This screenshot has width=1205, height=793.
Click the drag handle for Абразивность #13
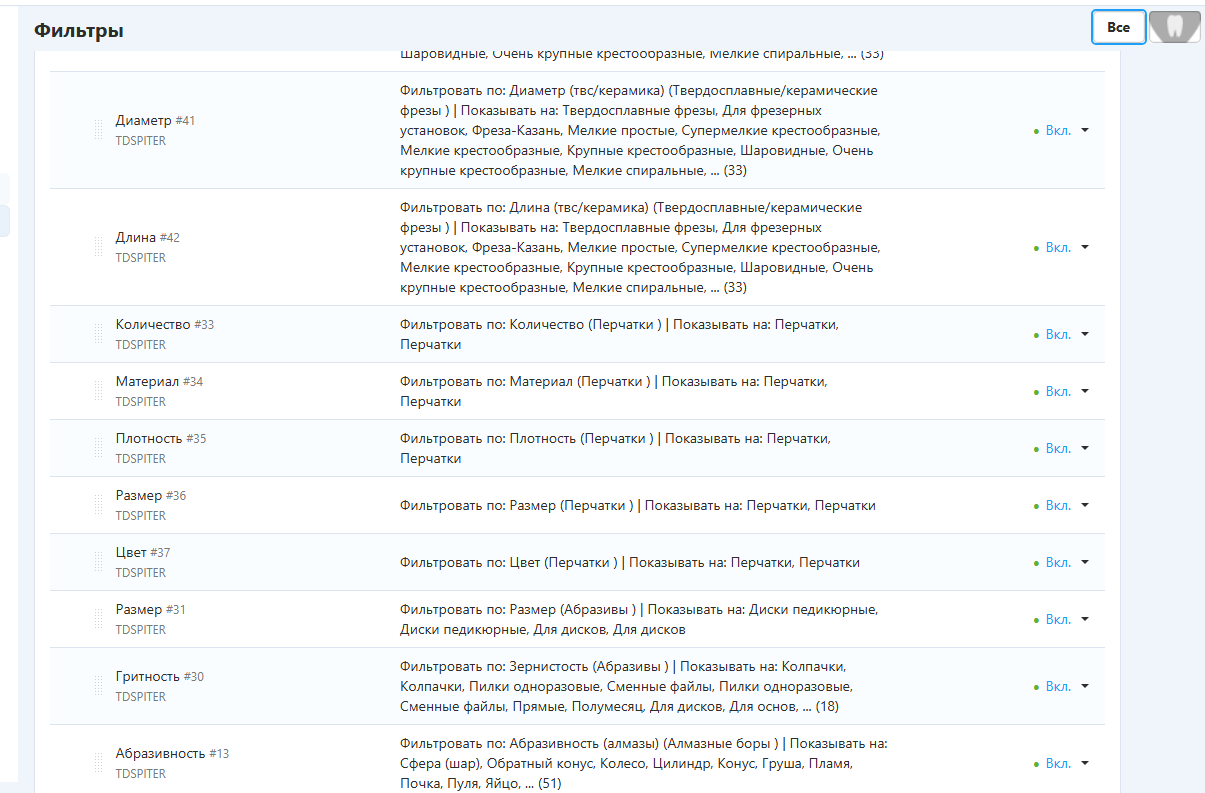pyautogui.click(x=98, y=763)
